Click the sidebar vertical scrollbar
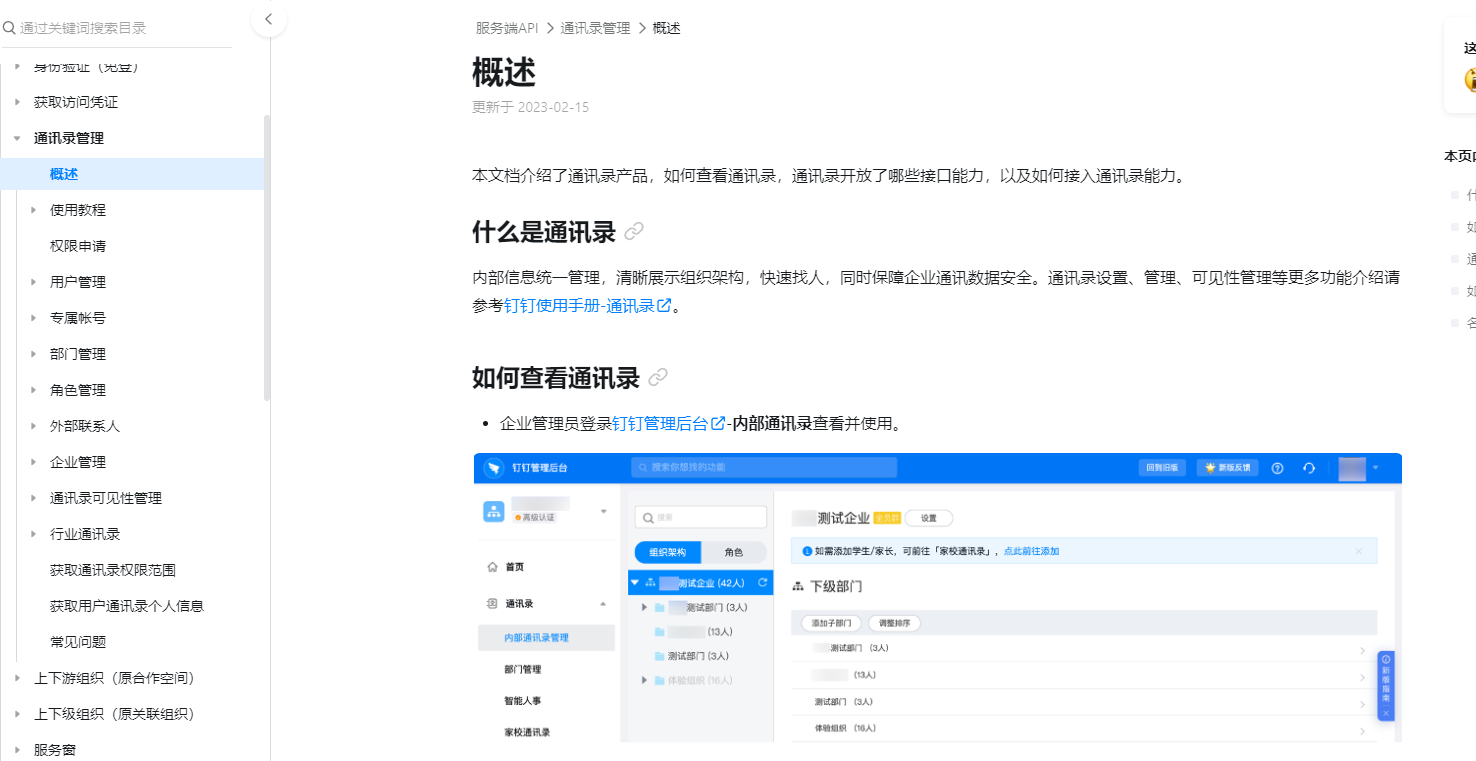The image size is (1476, 761). click(x=267, y=258)
